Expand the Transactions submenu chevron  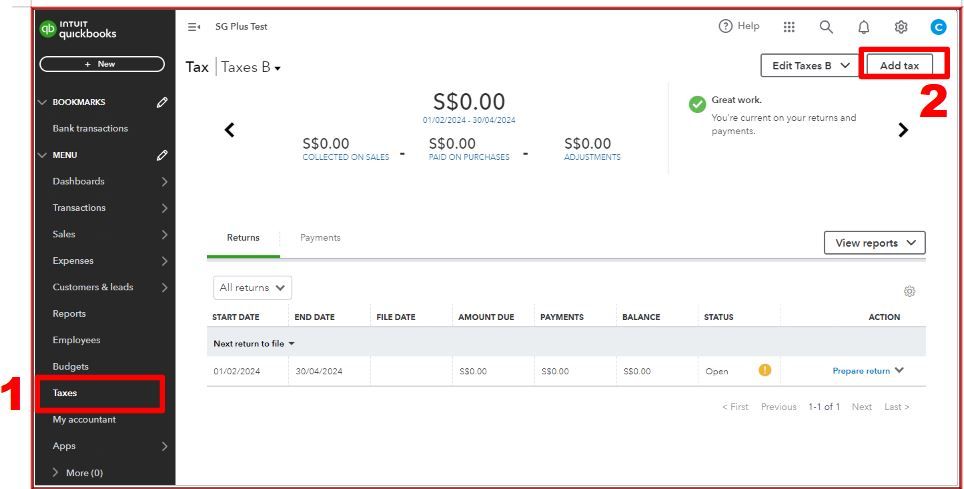[x=164, y=208]
